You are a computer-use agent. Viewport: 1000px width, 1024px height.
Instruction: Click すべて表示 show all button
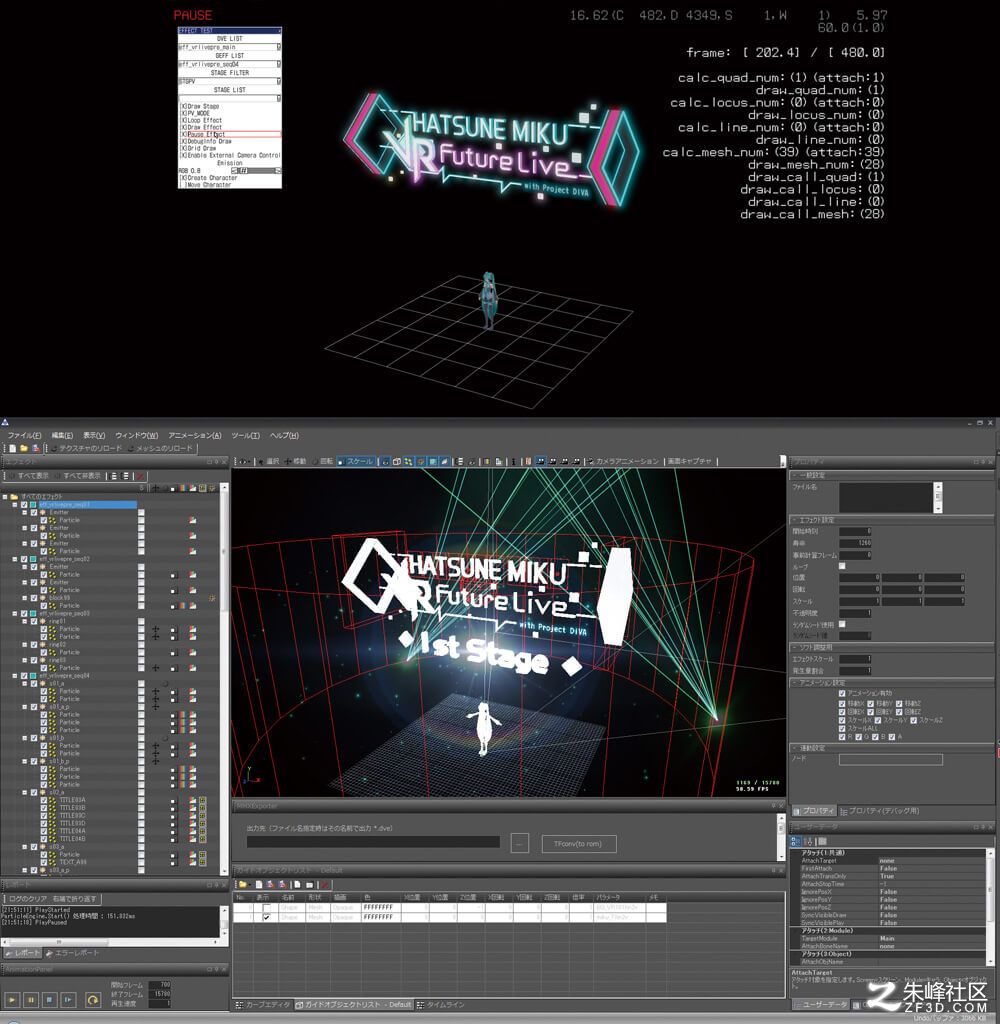click(x=29, y=476)
